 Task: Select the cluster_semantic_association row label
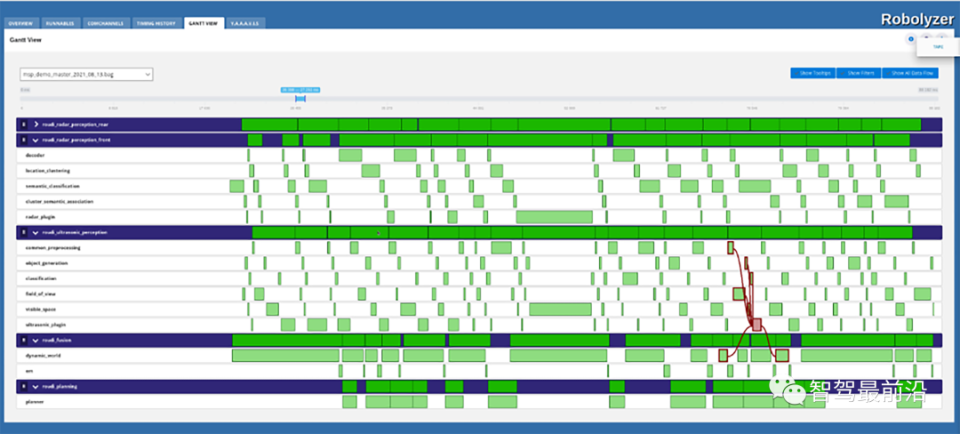59,201
